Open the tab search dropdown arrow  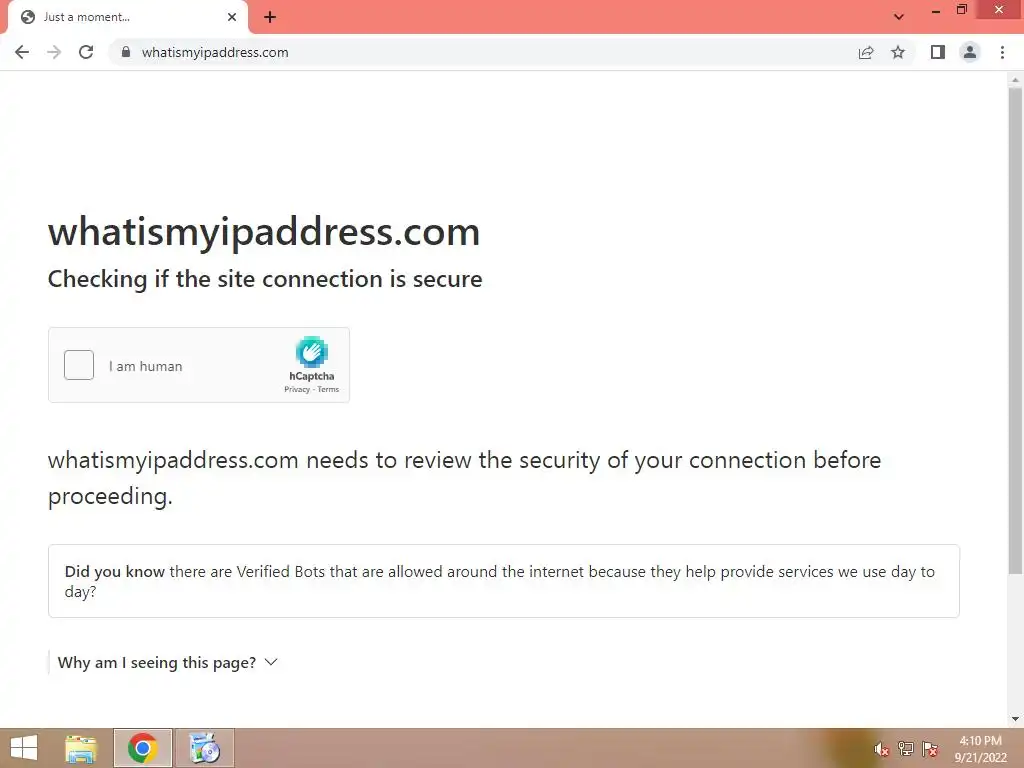(x=899, y=17)
